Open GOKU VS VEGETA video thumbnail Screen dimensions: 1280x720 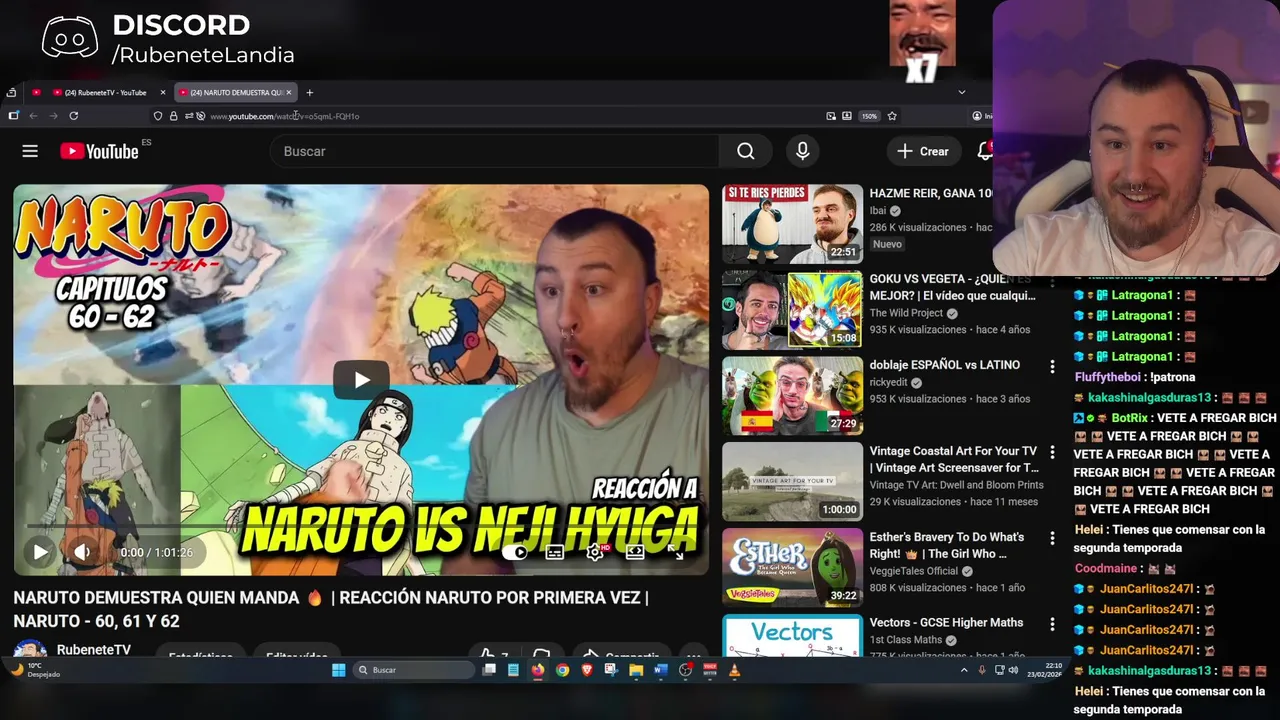pos(792,310)
